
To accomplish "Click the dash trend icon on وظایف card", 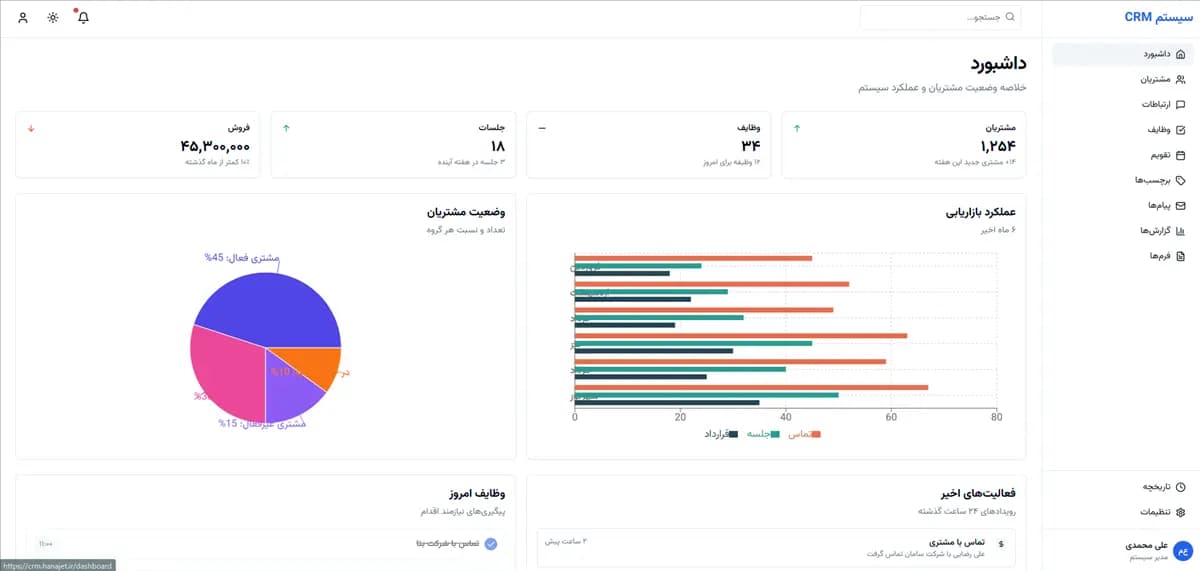I will coord(542,128).
